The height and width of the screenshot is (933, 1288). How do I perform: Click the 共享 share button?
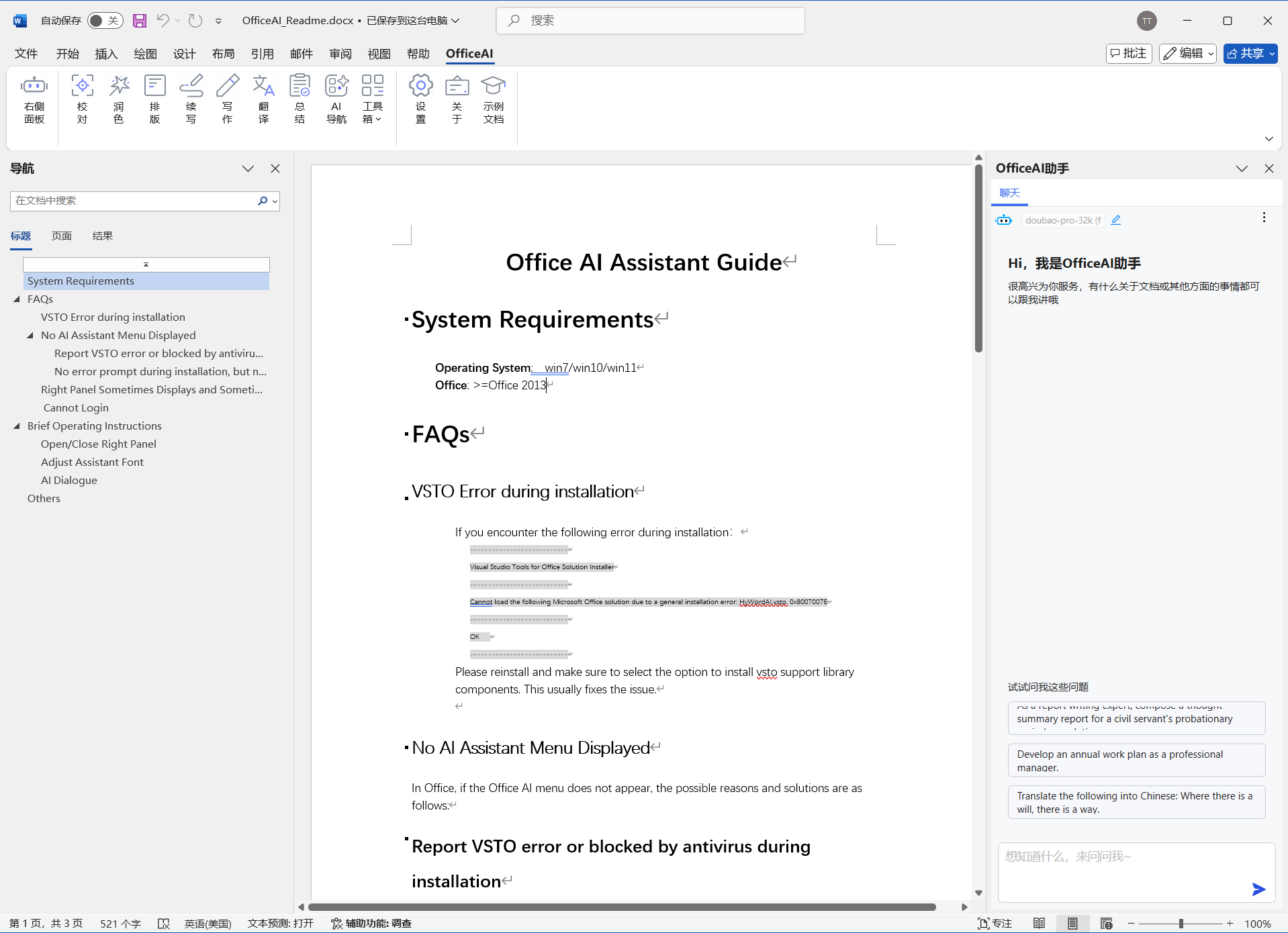click(x=1249, y=54)
